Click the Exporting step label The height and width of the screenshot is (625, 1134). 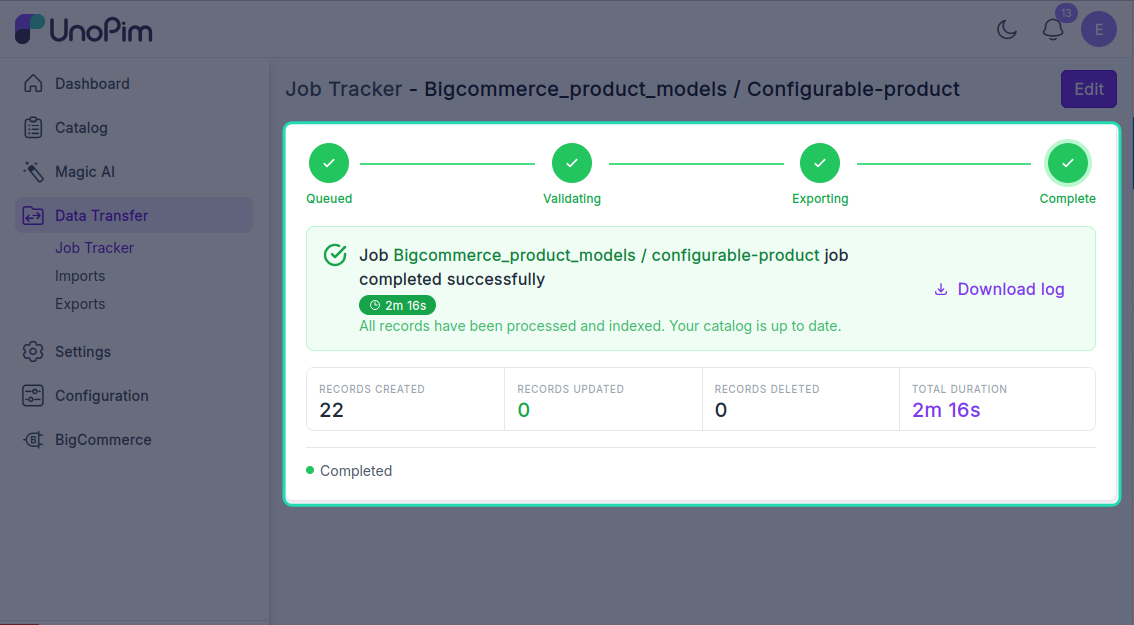pyautogui.click(x=820, y=198)
